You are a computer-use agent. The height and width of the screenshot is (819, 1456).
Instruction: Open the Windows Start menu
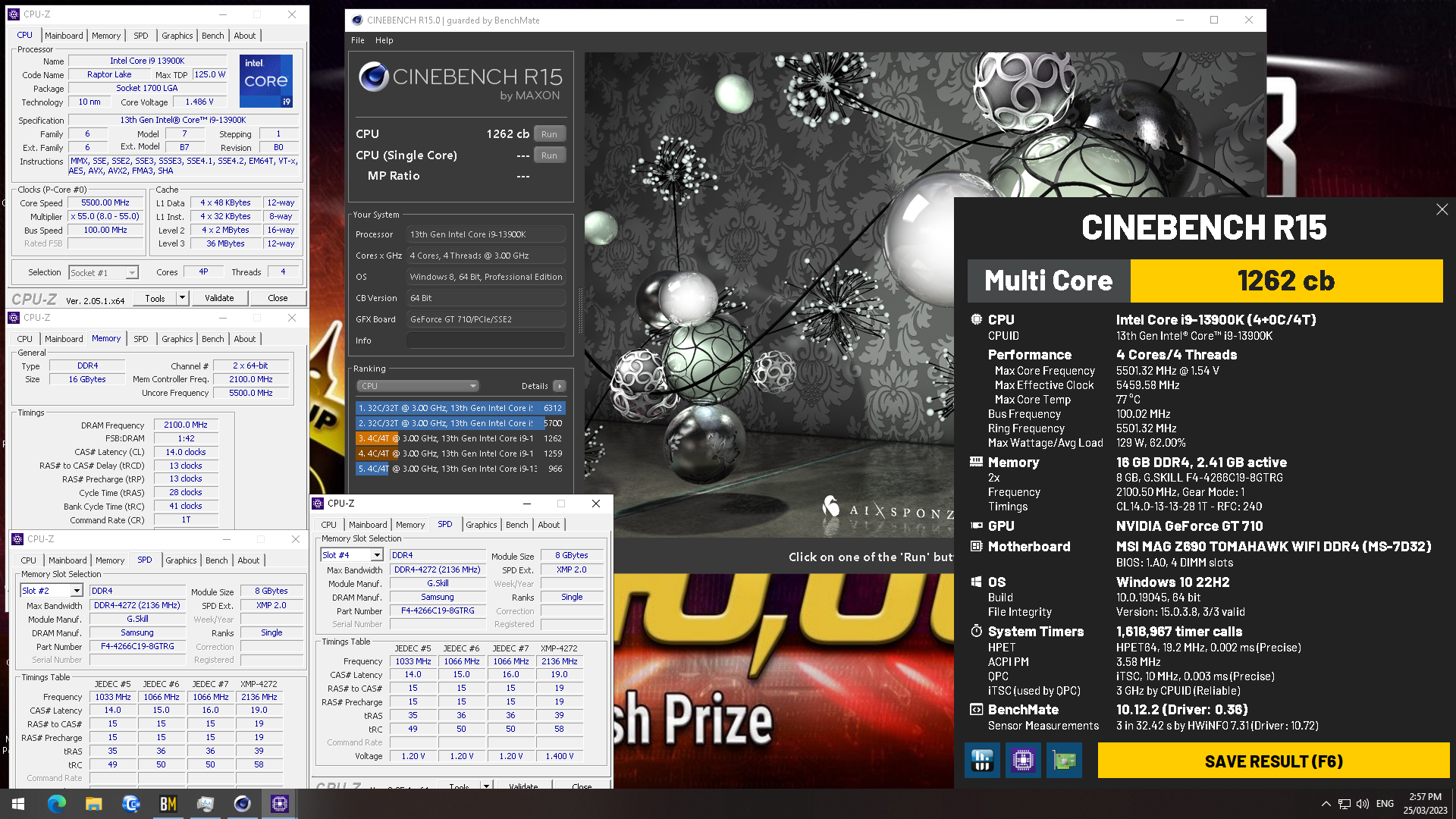[18, 804]
